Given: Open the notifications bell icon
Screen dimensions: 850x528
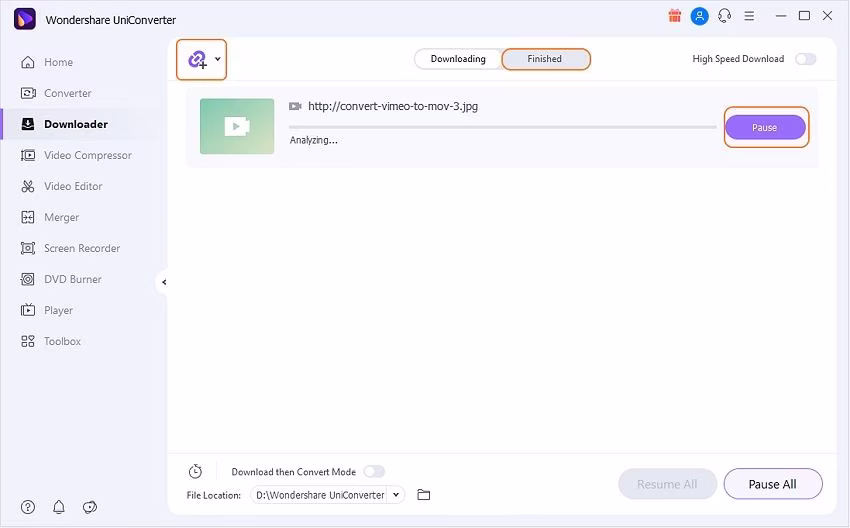Looking at the screenshot, I should click(x=59, y=507).
